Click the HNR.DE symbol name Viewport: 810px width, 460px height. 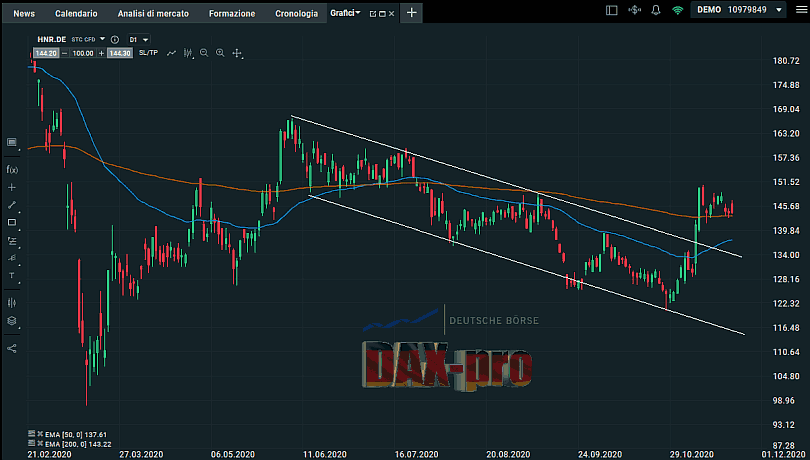(x=52, y=39)
